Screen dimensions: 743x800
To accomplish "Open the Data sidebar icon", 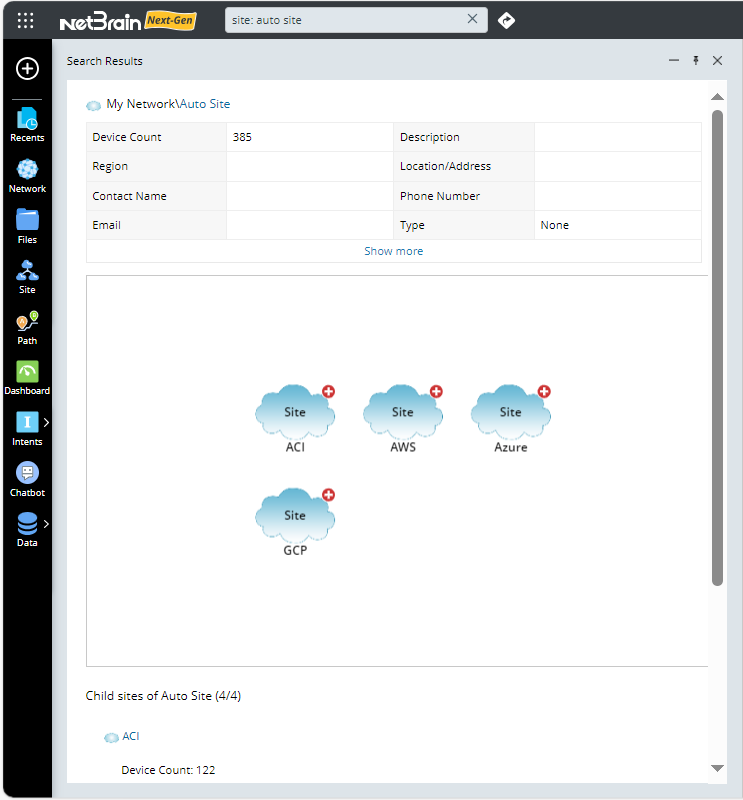I will pos(27,530).
